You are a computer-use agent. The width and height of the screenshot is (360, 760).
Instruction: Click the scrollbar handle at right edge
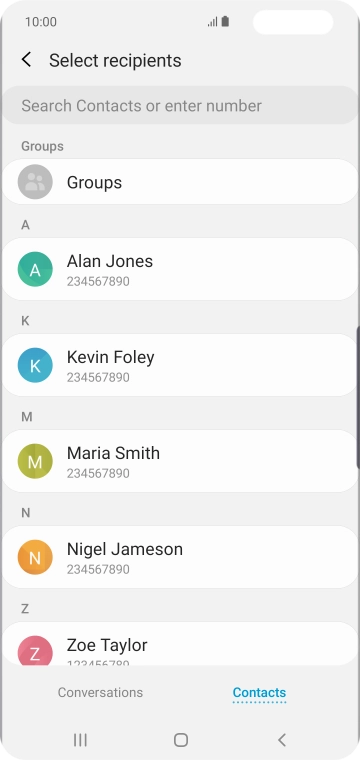point(358,397)
